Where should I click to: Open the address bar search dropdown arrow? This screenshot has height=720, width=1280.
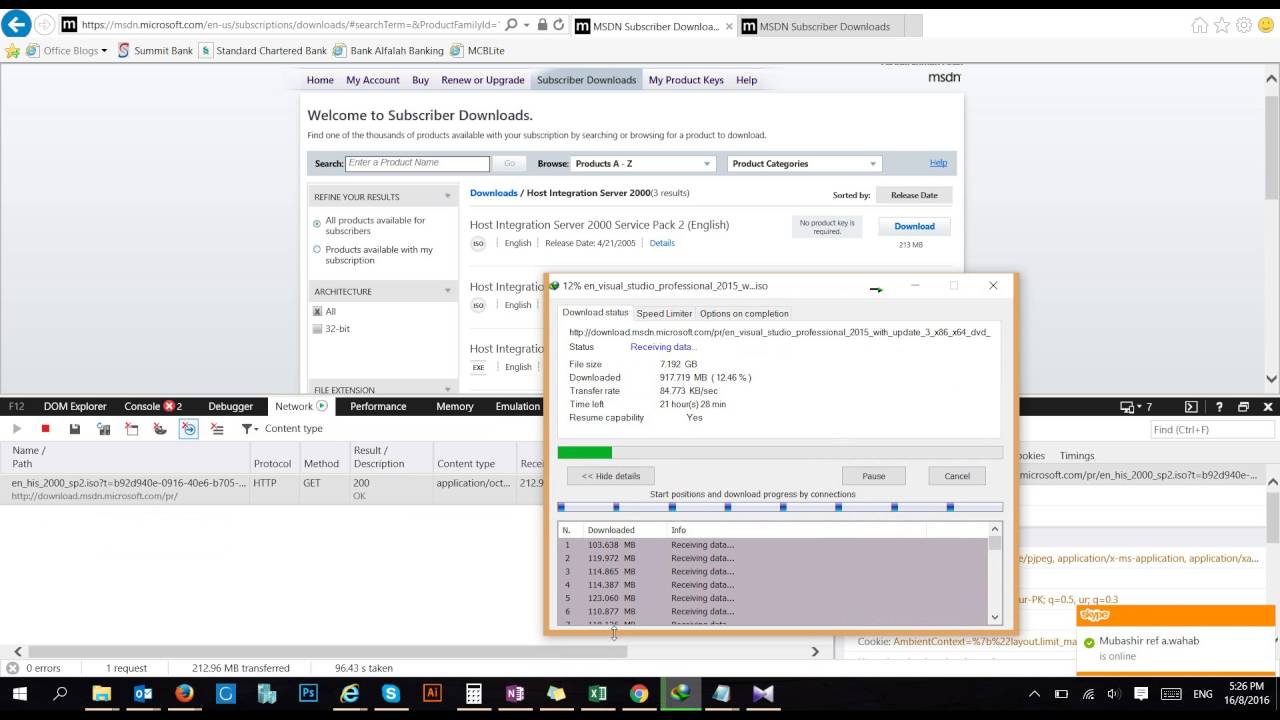coord(526,25)
